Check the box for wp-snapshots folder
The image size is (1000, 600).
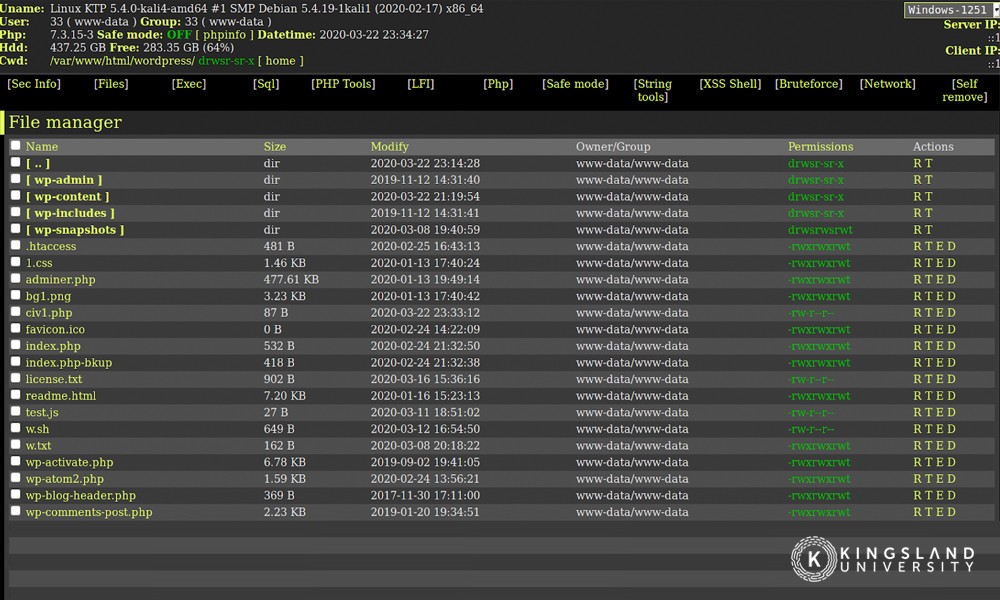click(15, 229)
